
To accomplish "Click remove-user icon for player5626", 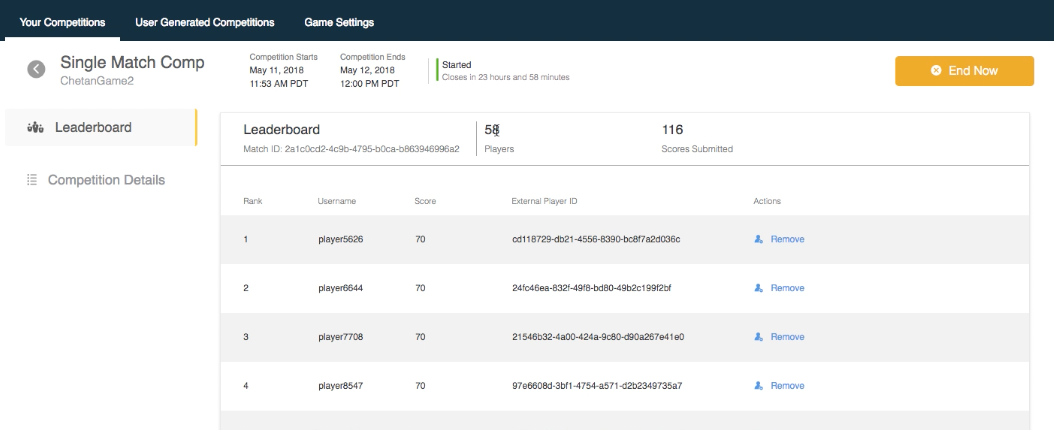I will [759, 239].
